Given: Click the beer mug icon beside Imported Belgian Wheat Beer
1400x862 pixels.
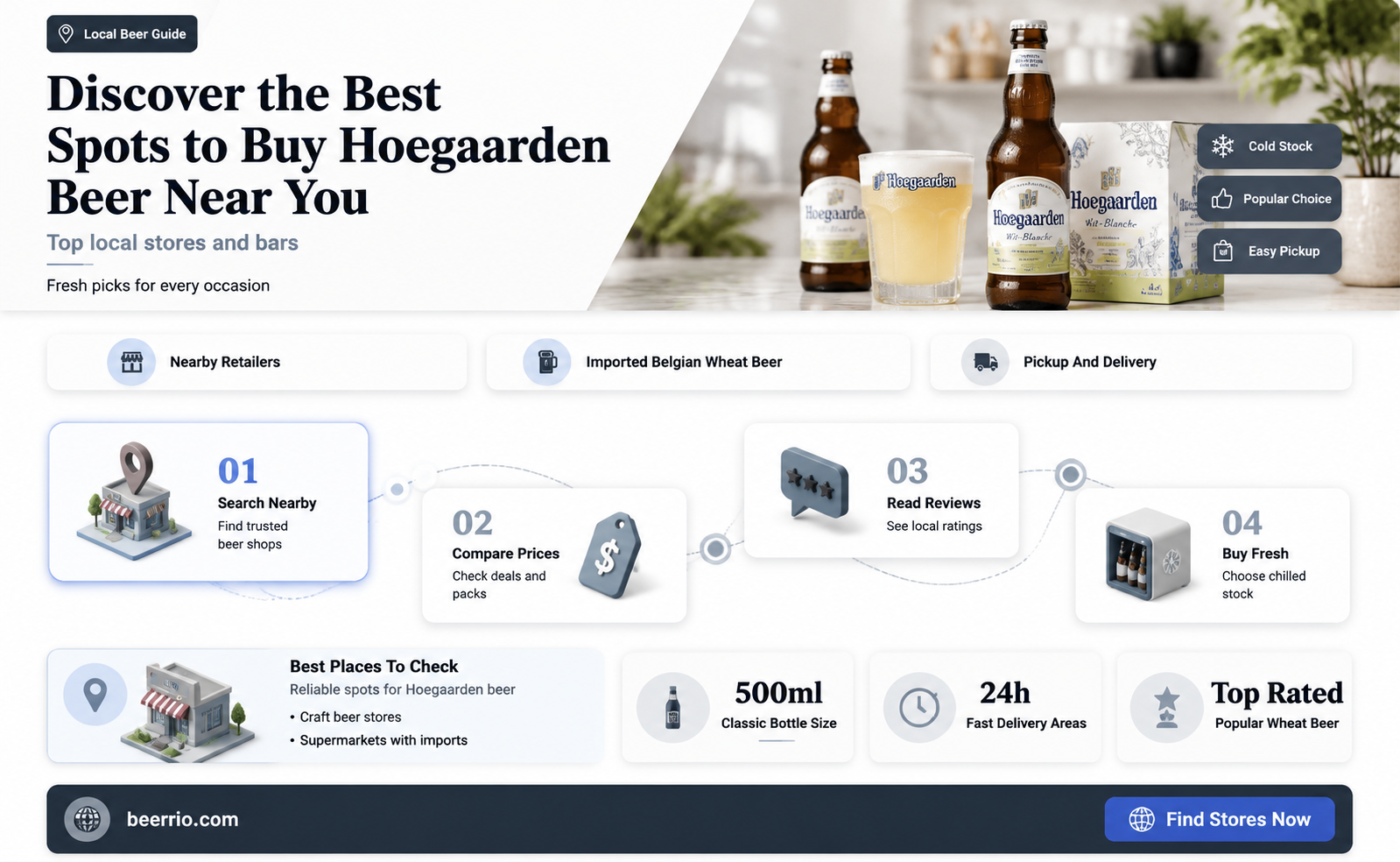Looking at the screenshot, I should point(547,362).
